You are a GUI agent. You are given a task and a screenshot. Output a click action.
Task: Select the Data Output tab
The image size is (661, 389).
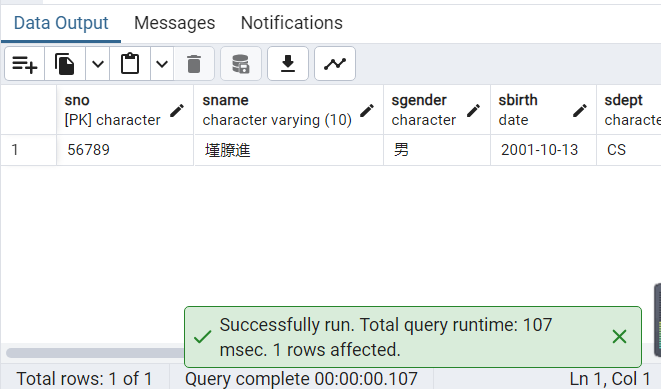pos(61,23)
